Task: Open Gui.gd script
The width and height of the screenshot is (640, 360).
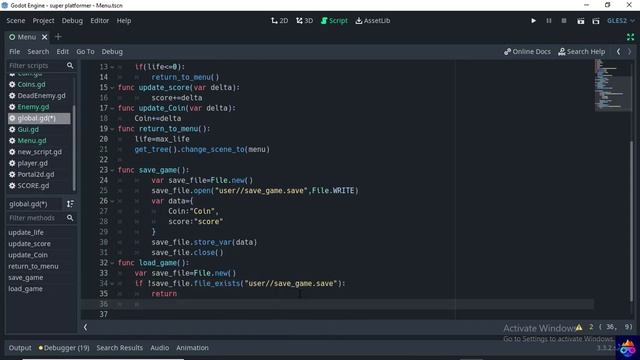Action: (28, 129)
